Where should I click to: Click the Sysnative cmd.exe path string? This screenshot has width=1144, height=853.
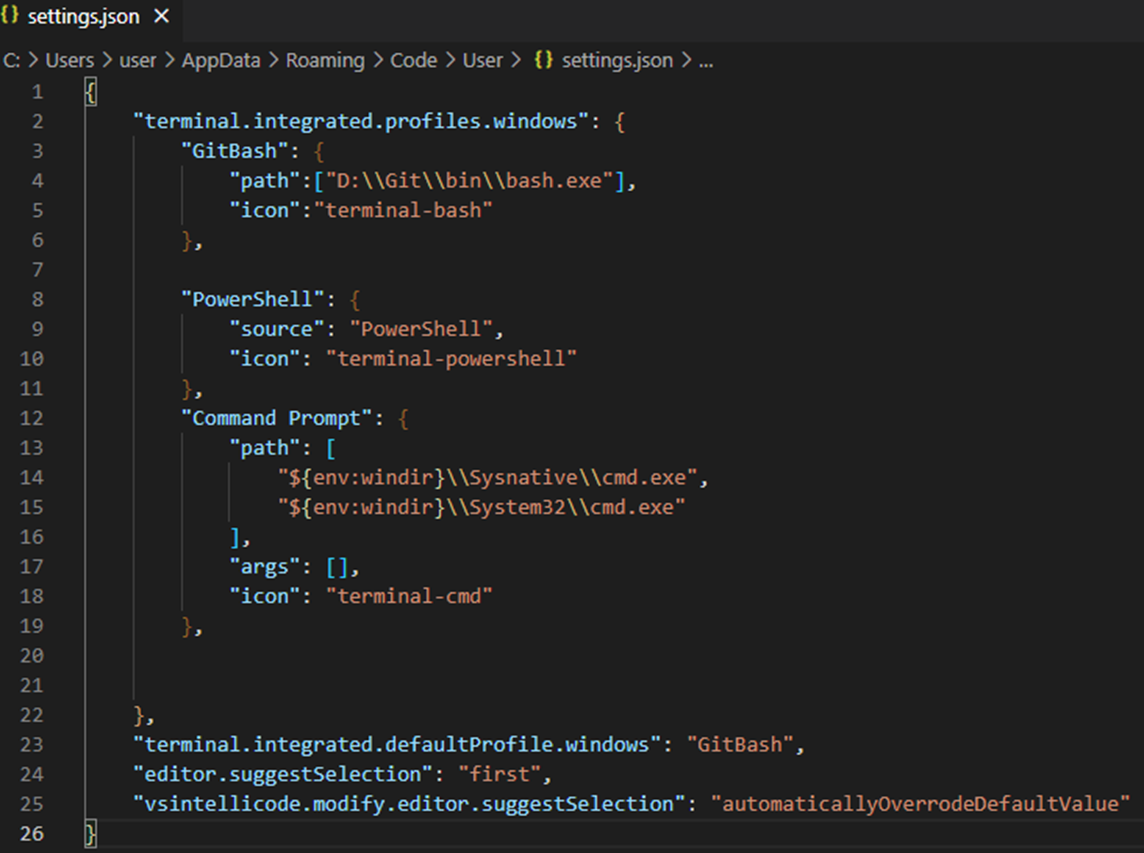(488, 478)
